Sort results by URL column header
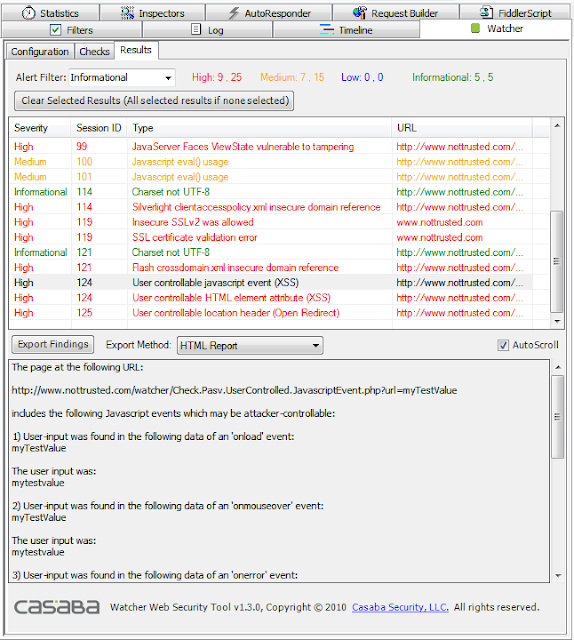574x640 pixels. [x=462, y=128]
